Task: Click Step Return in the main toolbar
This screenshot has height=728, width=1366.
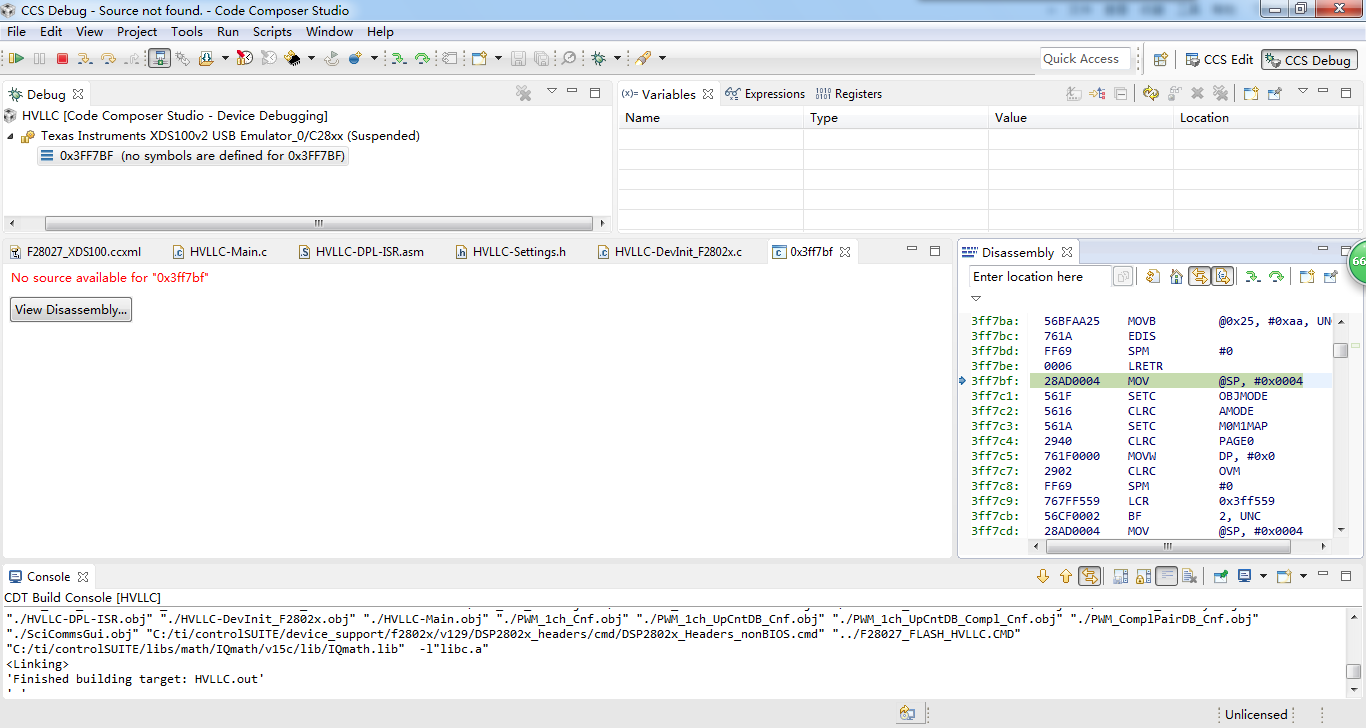Action: 131,59
